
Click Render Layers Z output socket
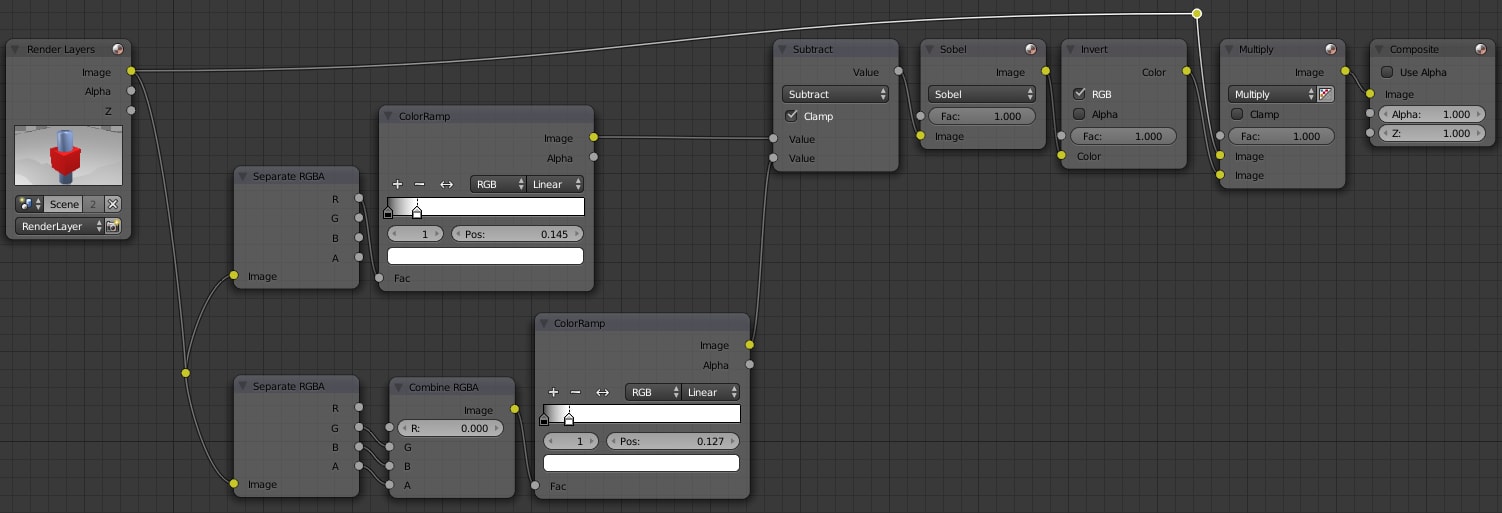(131, 110)
